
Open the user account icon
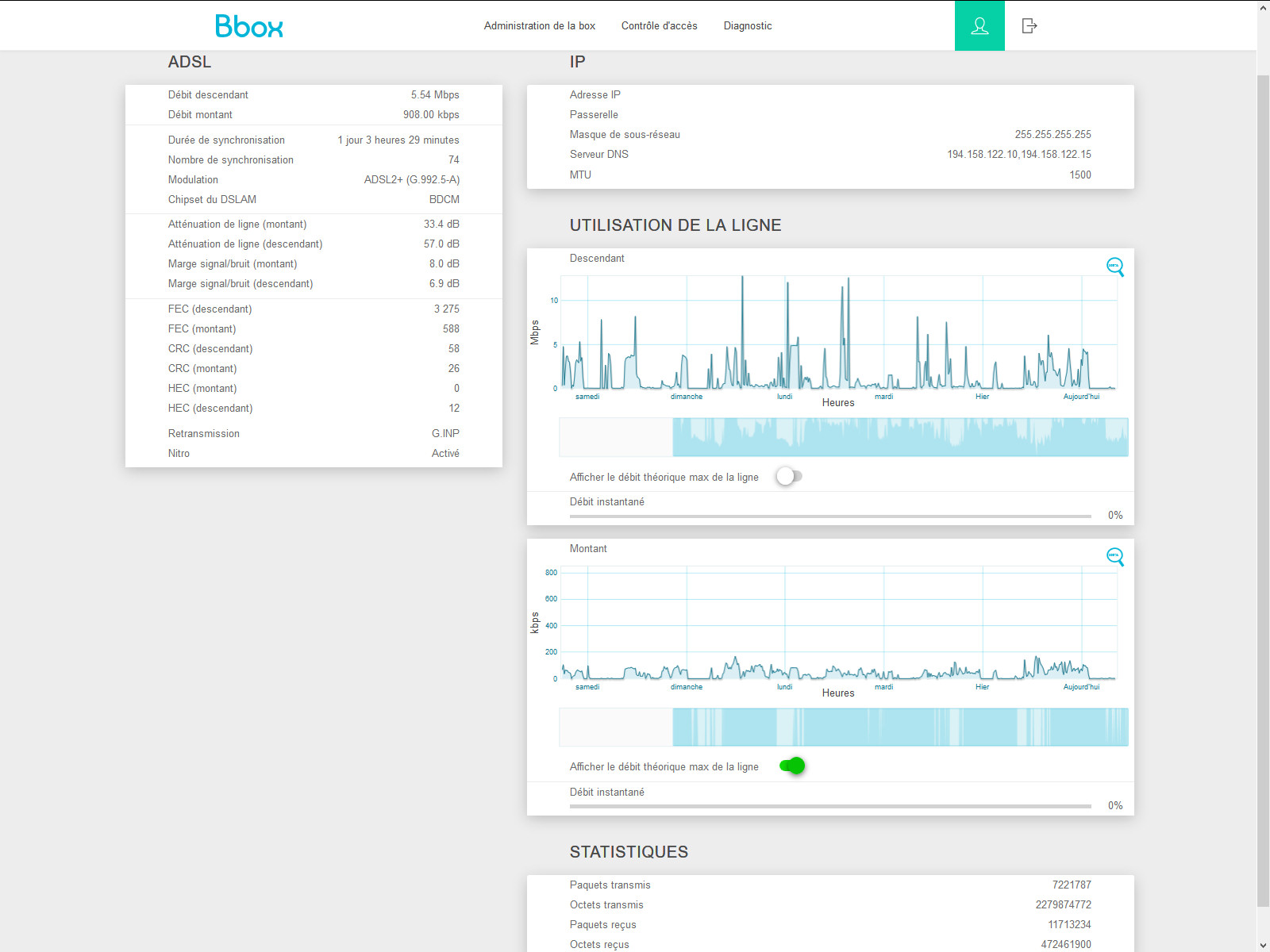[979, 25]
